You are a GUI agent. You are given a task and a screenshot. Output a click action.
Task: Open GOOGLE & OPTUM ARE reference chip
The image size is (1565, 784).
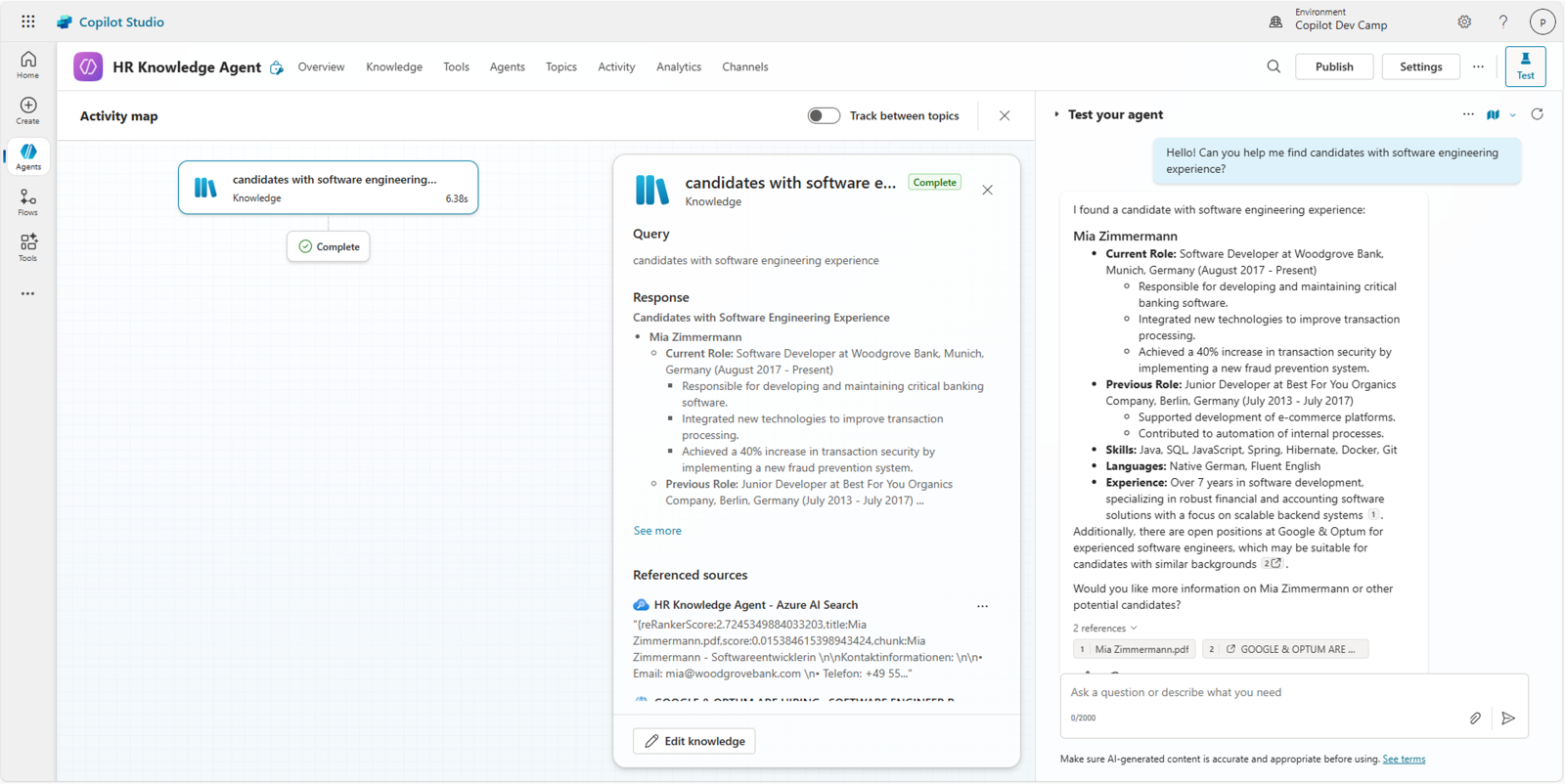[1285, 649]
